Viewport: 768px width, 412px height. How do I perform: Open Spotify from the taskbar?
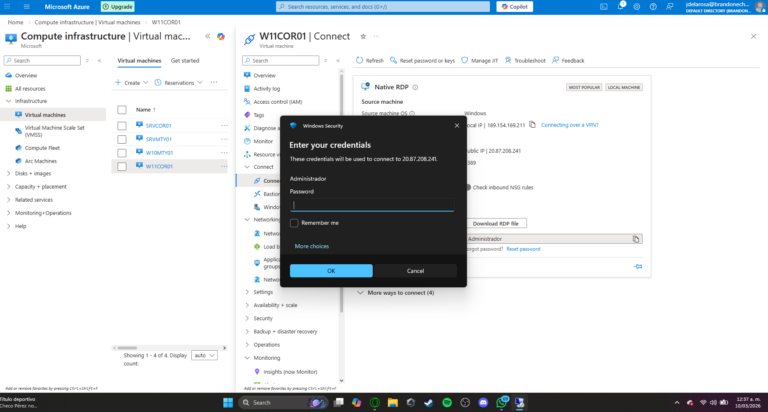coord(447,403)
